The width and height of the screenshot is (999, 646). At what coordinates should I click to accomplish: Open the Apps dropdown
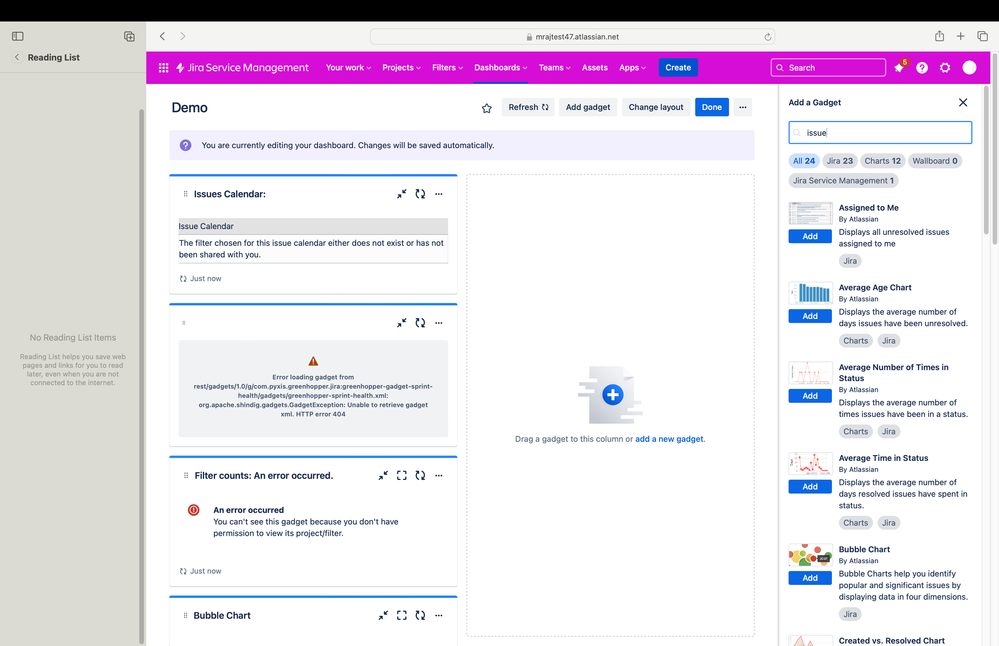click(x=632, y=67)
